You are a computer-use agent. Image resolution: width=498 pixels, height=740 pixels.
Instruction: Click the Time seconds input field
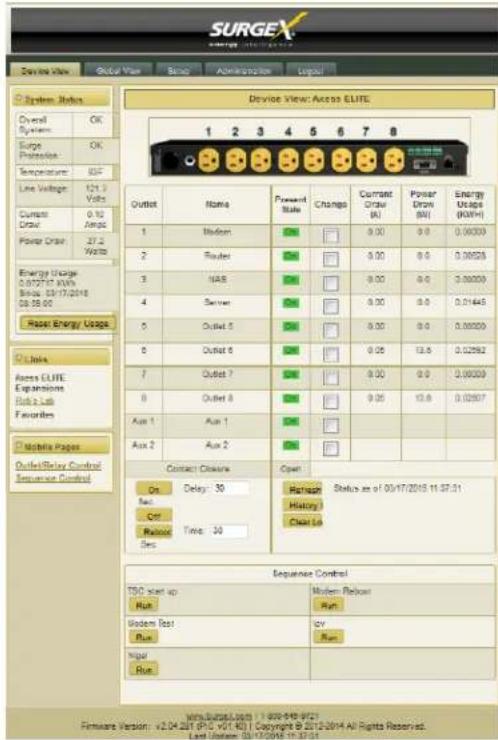[229, 531]
